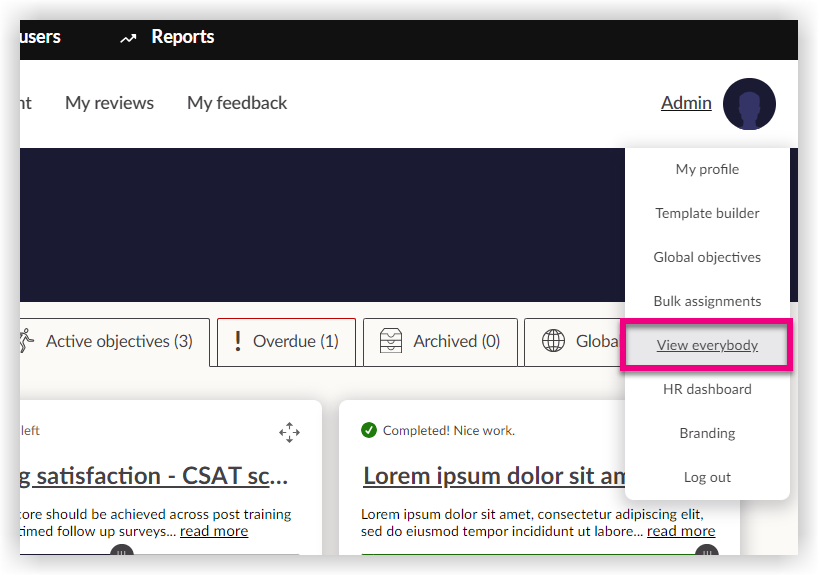Image resolution: width=819 pixels, height=576 pixels.
Task: Click the Overdue exclamation mark icon
Action: pos(237,342)
